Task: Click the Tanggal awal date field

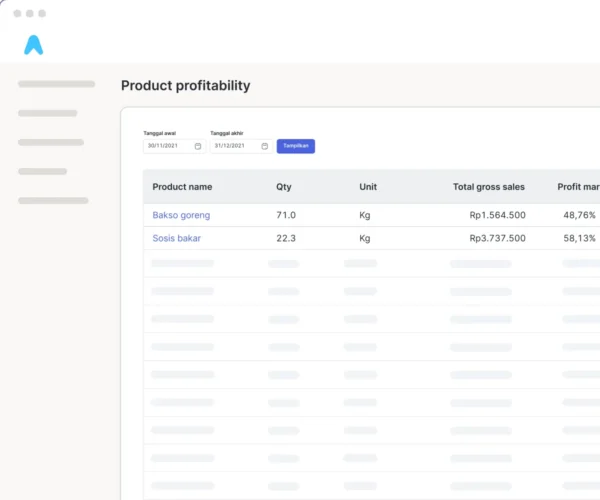Action: tap(174, 146)
